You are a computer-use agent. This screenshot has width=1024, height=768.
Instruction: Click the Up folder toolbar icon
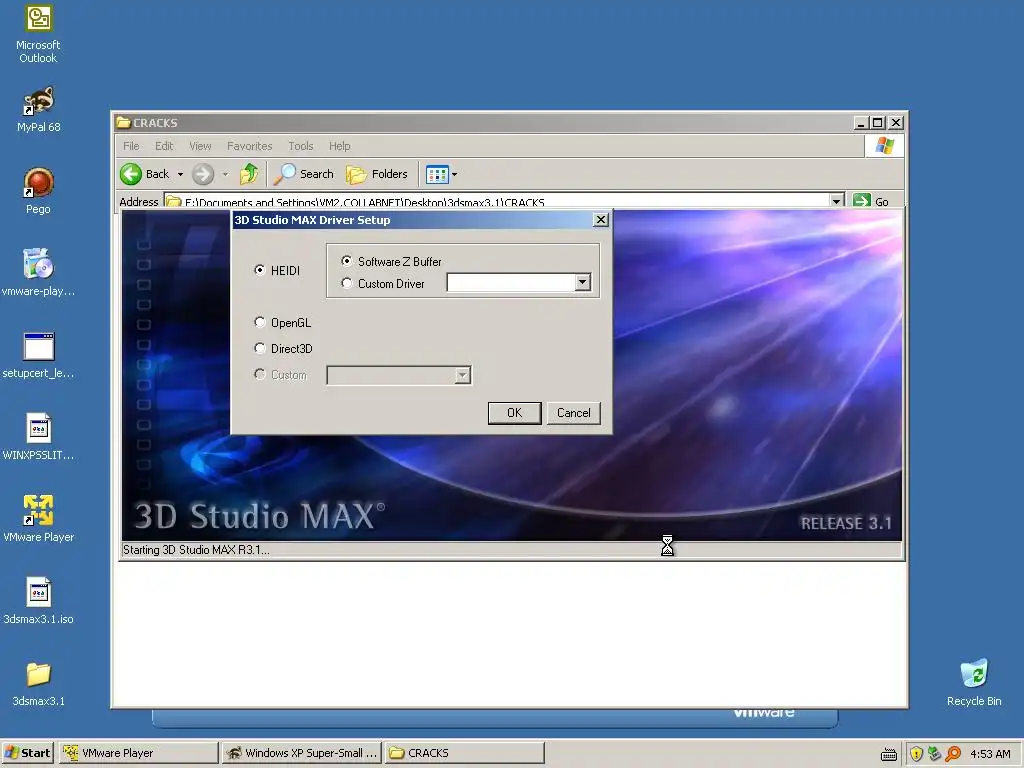point(249,174)
